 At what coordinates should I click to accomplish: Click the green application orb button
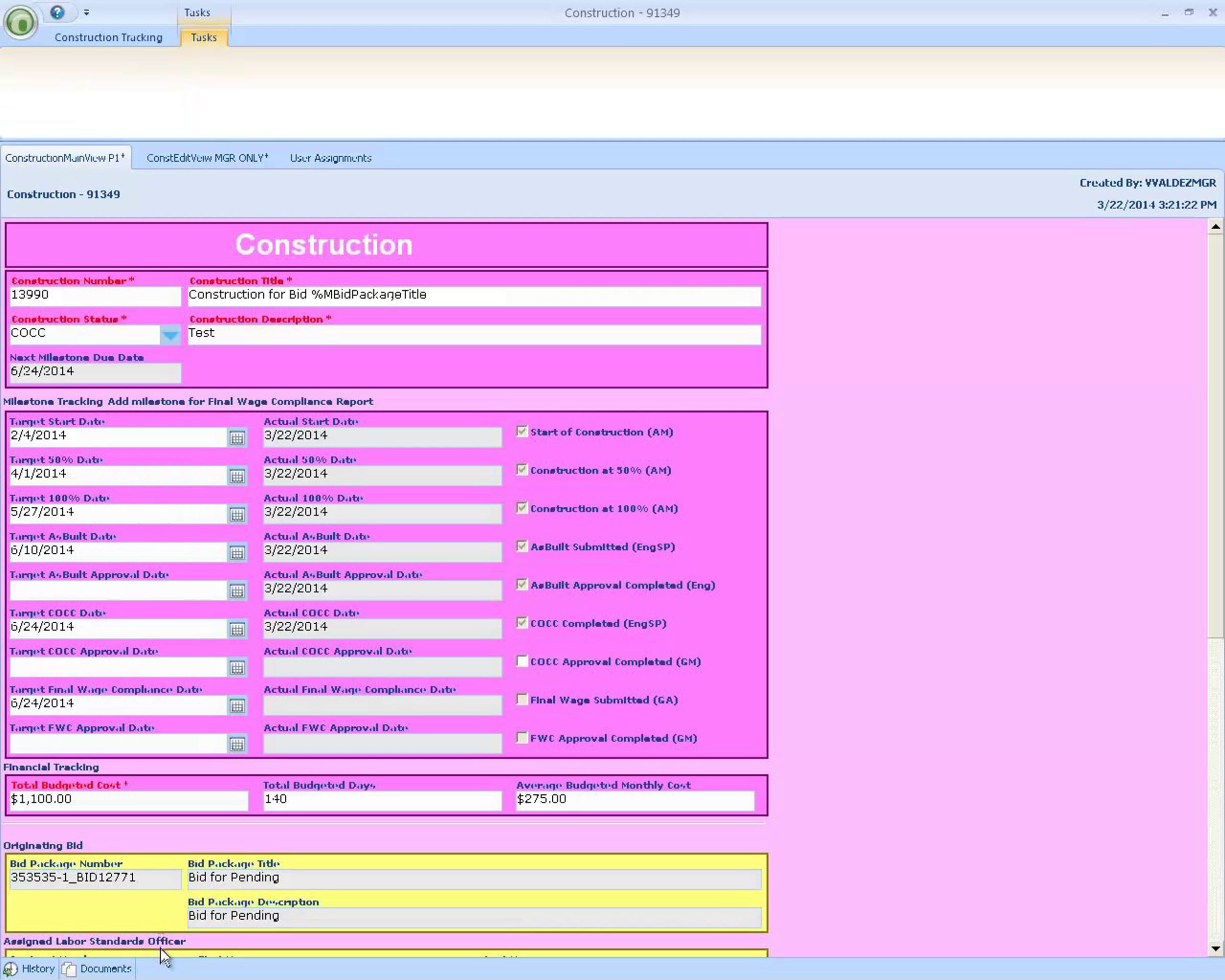click(x=21, y=22)
